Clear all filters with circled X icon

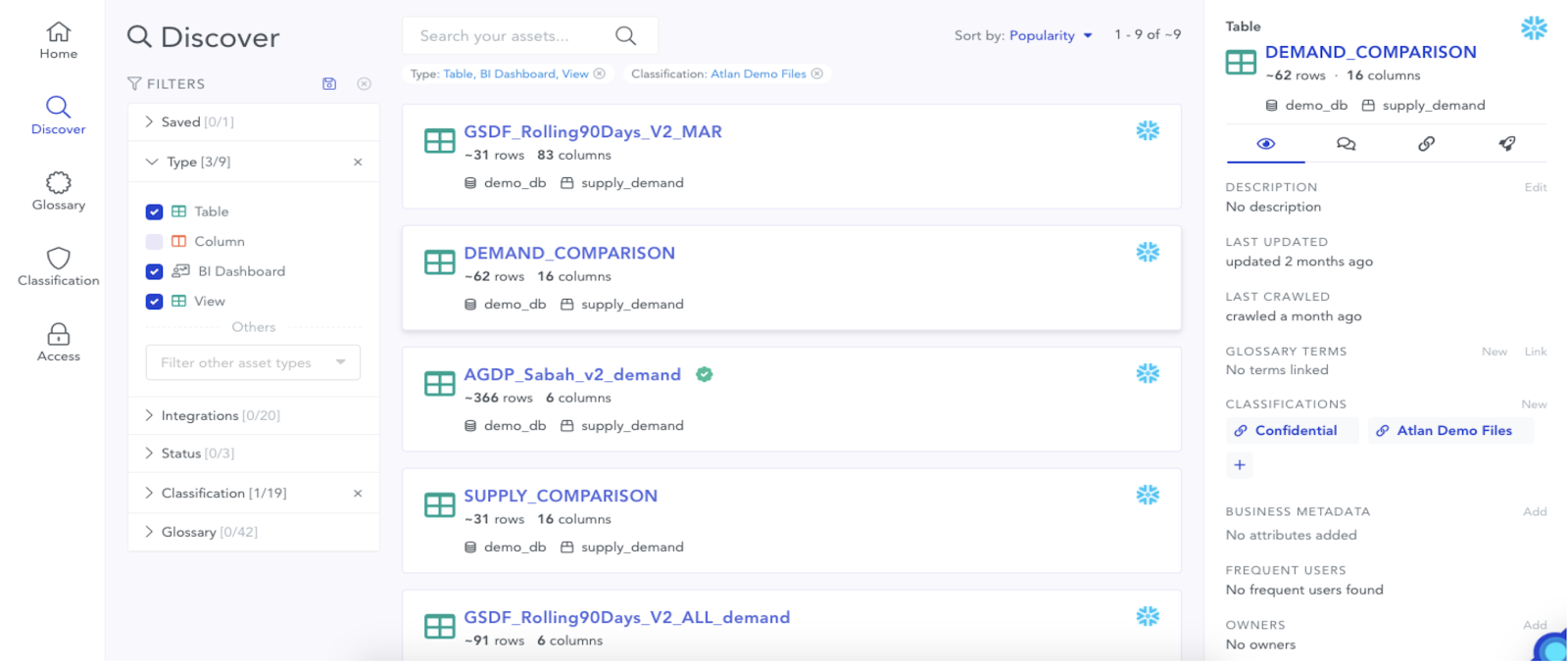click(x=364, y=84)
